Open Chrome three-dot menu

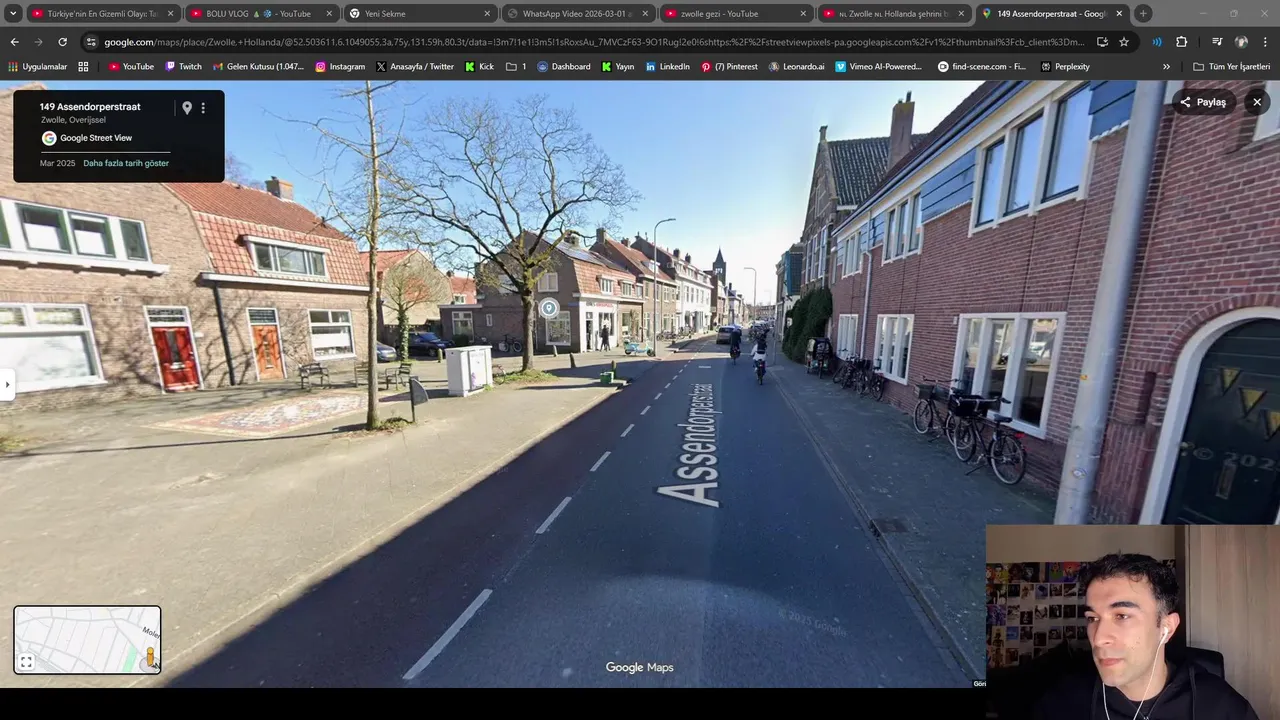(1265, 42)
